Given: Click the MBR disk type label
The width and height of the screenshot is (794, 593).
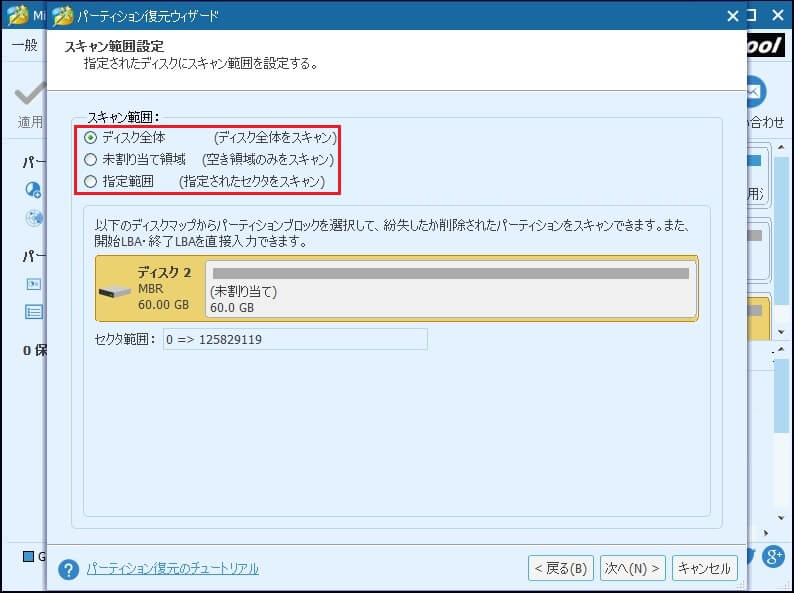Looking at the screenshot, I should point(151,289).
